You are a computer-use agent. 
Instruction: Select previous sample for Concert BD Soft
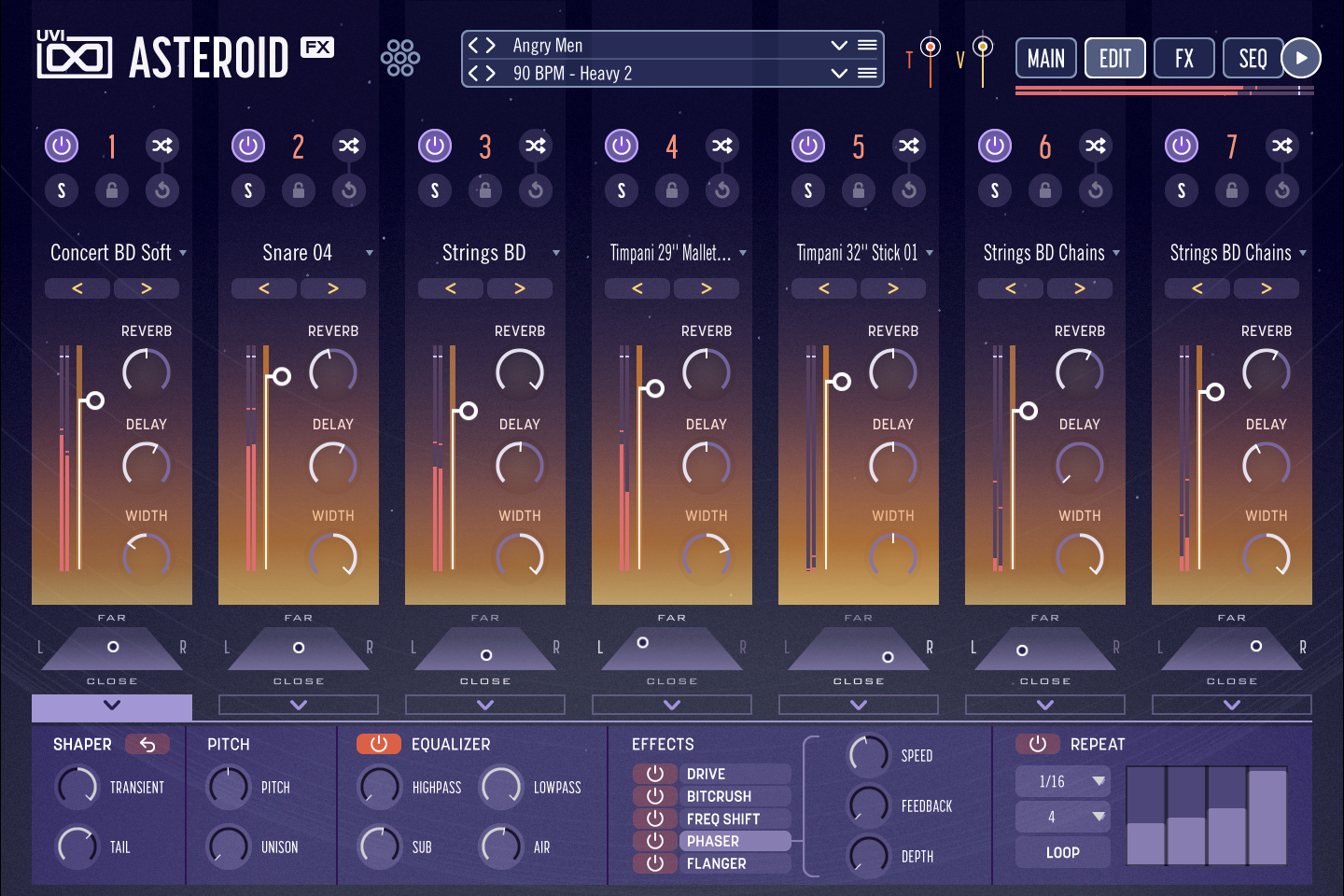click(77, 288)
